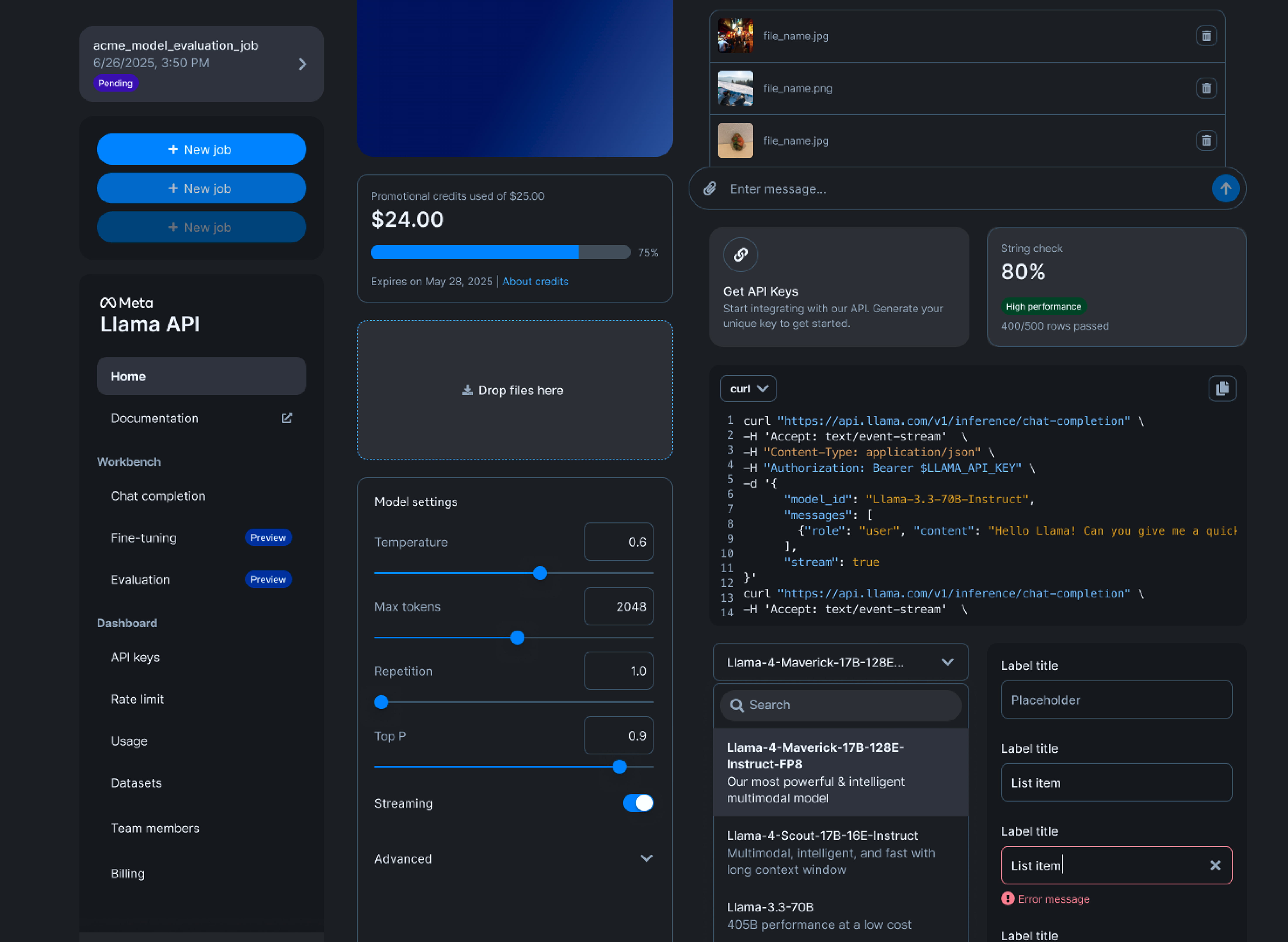
Task: Click the paperclip attach icon
Action: (710, 189)
